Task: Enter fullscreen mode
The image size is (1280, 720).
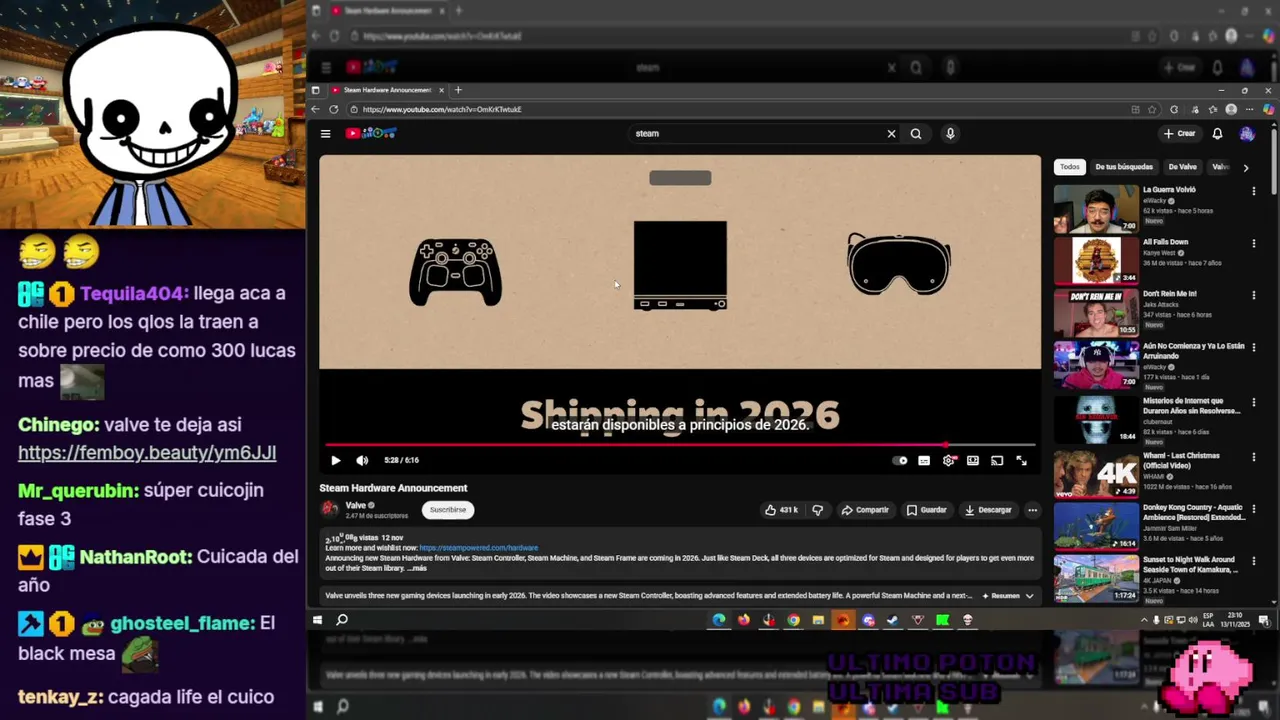Action: tap(1021, 460)
